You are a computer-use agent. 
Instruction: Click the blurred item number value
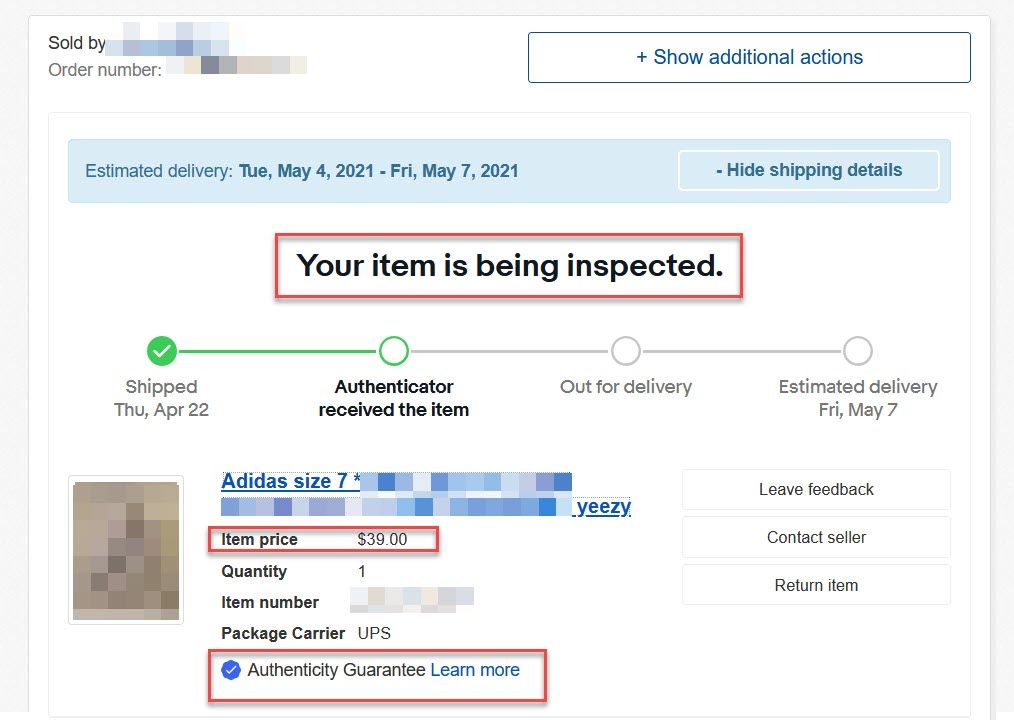[412, 600]
